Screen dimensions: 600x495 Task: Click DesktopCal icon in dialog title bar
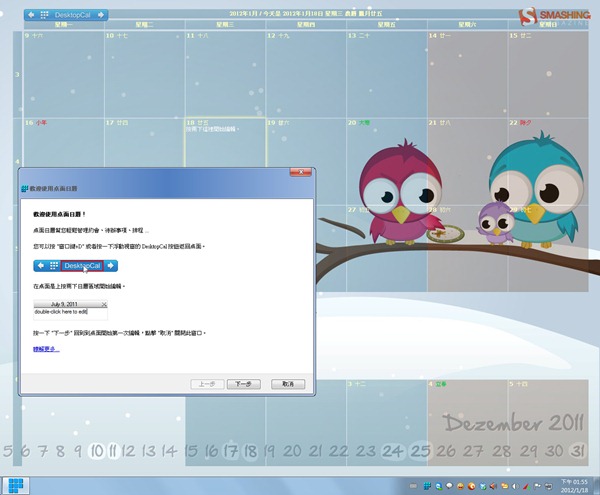pyautogui.click(x=24, y=189)
